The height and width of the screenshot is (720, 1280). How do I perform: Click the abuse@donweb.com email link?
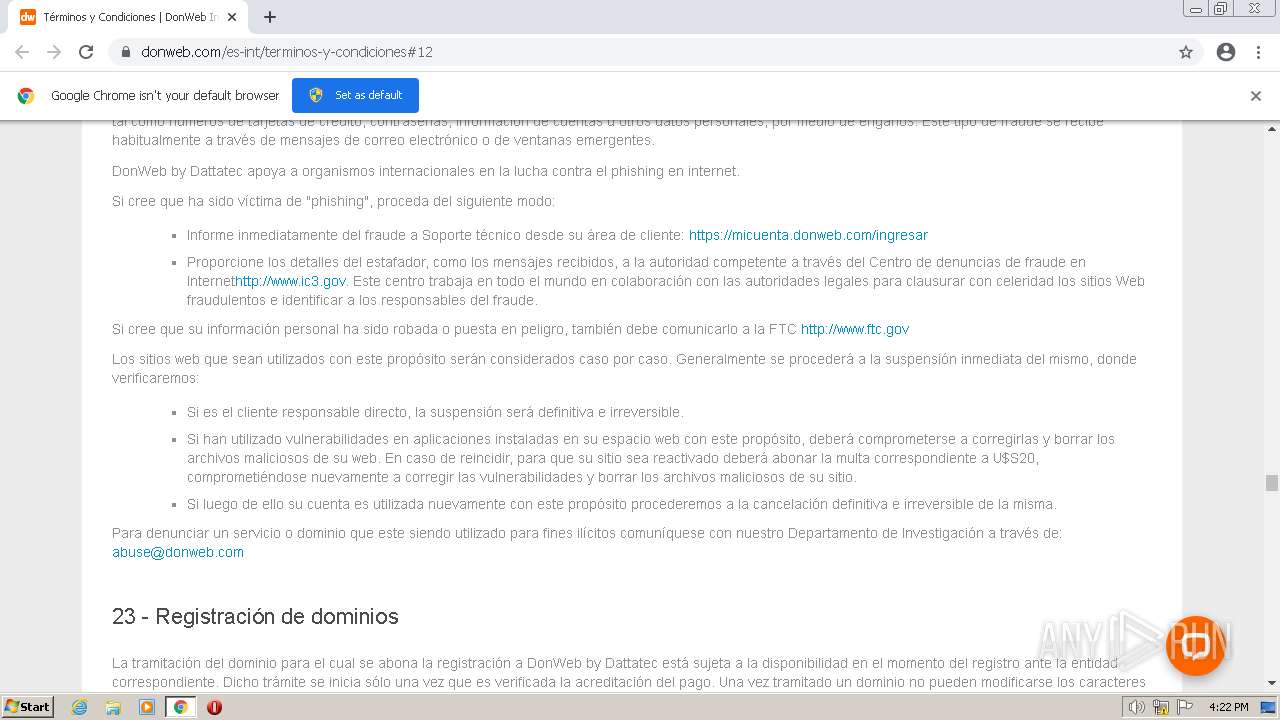tap(178, 552)
